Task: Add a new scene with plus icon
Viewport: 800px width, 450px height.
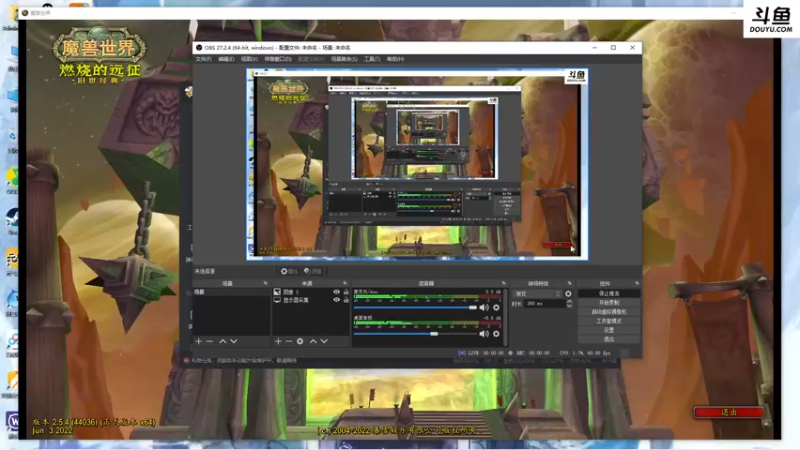Action: click(198, 341)
